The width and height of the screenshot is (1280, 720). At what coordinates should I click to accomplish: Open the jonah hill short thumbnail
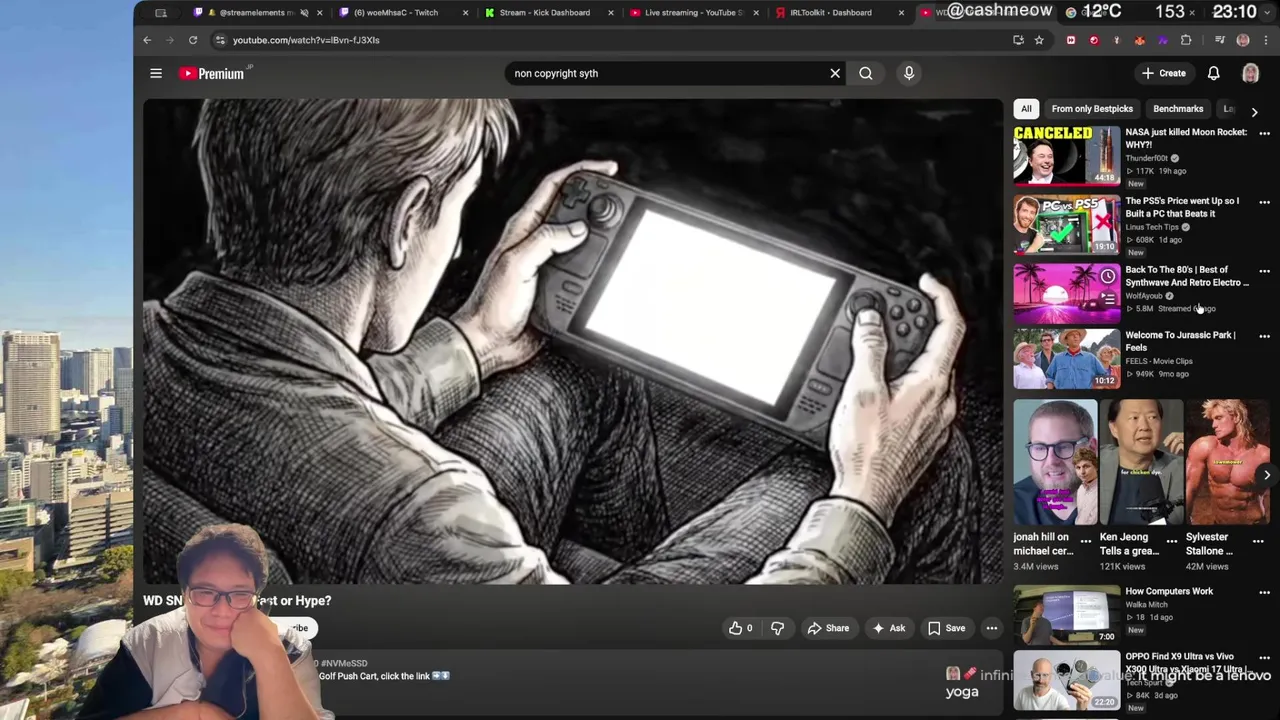1055,462
